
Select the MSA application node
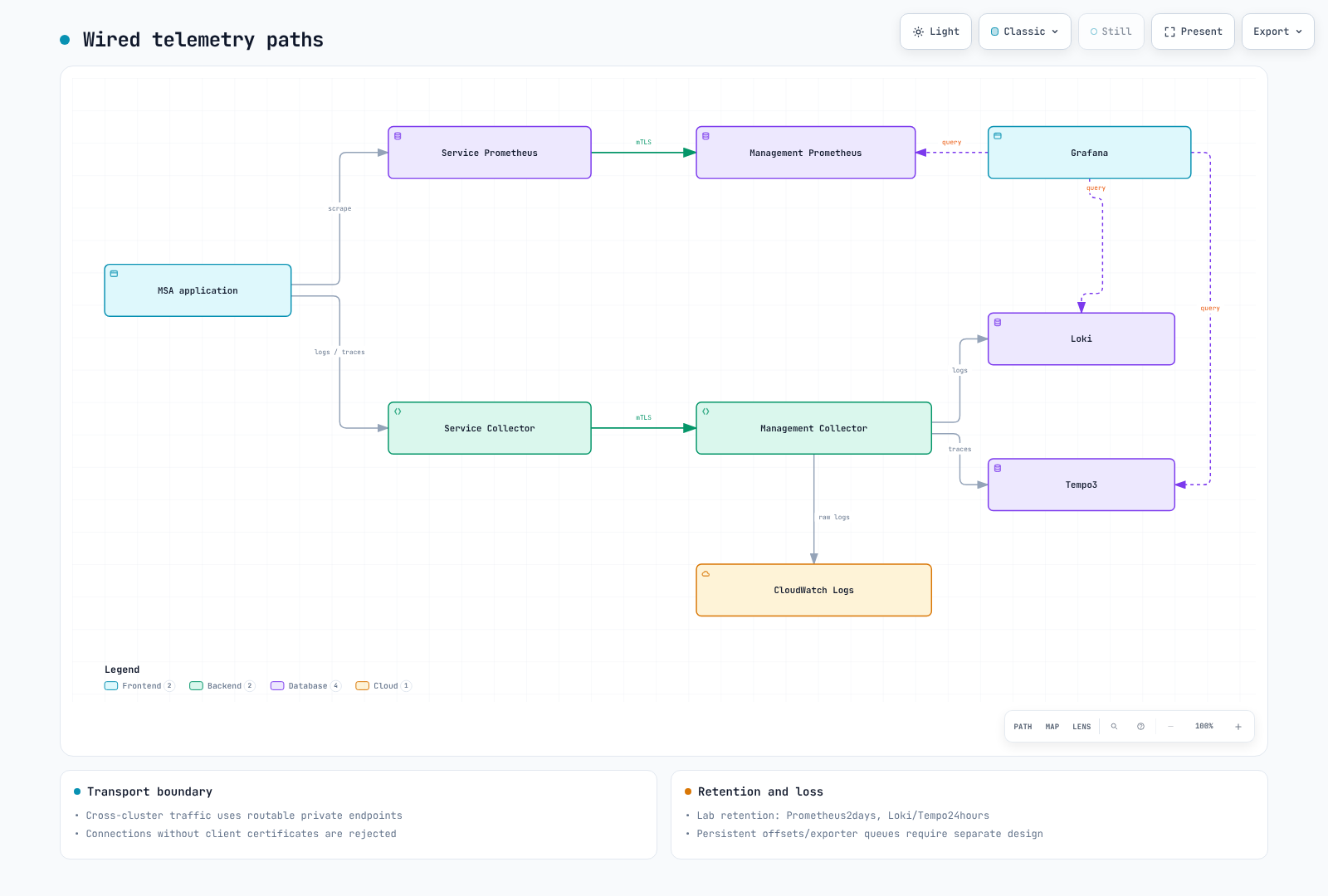tap(198, 290)
